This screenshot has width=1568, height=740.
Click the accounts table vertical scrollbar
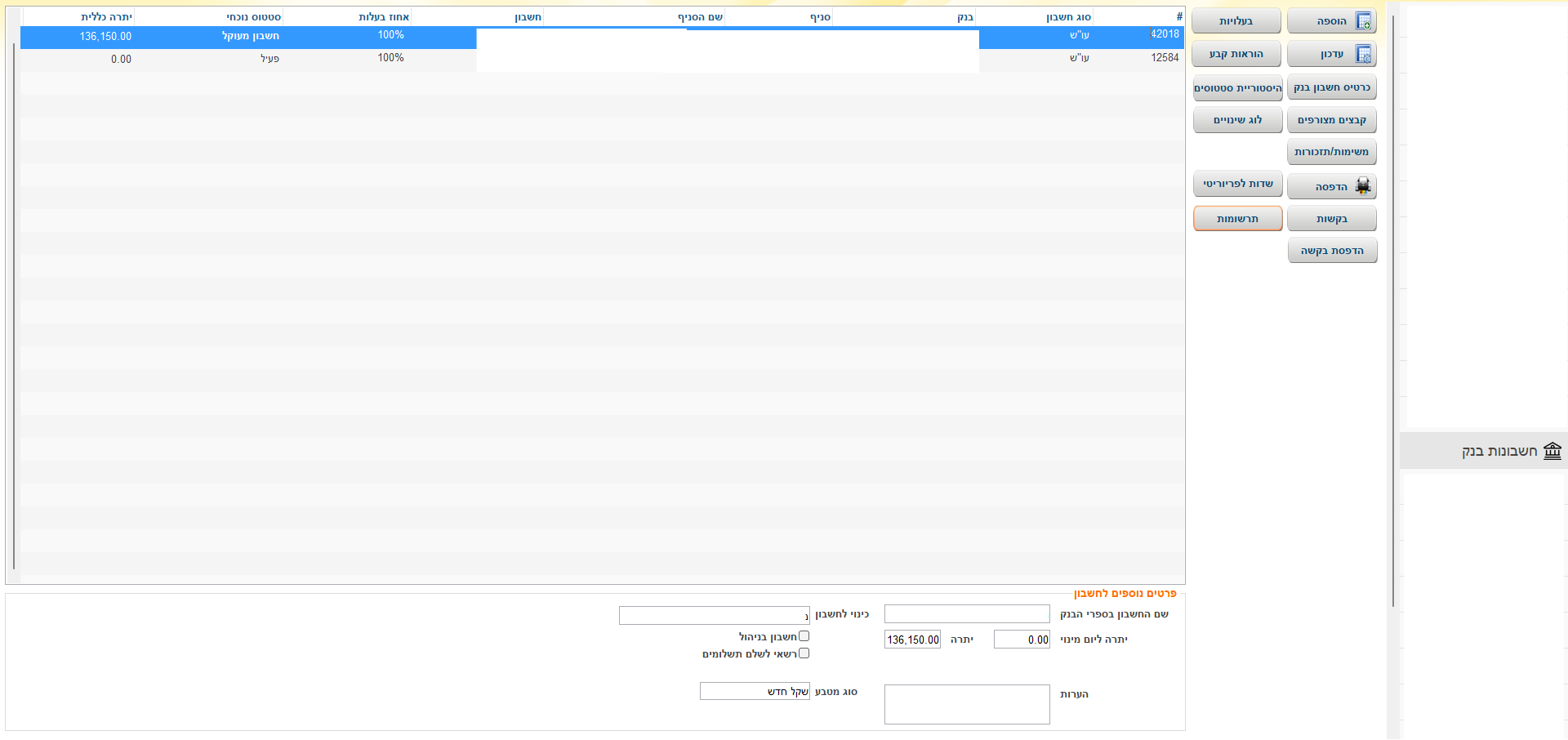pyautogui.click(x=14, y=306)
